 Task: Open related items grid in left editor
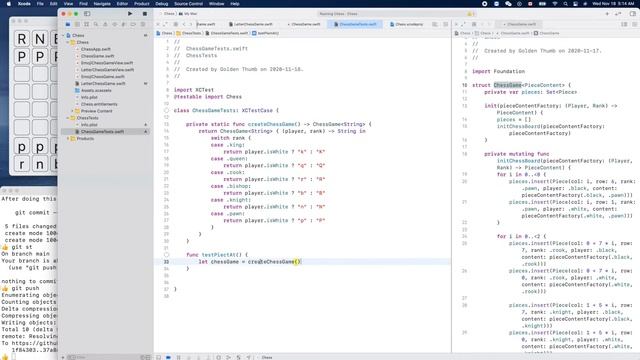176,24
